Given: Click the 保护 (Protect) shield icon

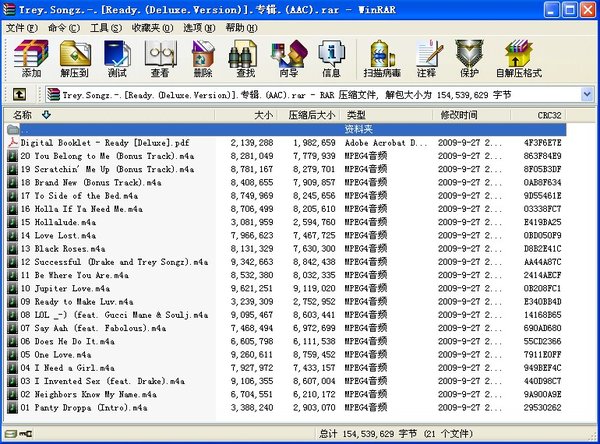Looking at the screenshot, I should [470, 59].
